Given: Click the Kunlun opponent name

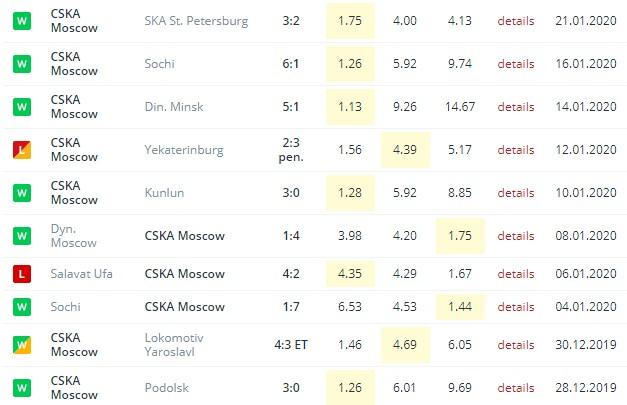Looking at the screenshot, I should [x=164, y=193].
